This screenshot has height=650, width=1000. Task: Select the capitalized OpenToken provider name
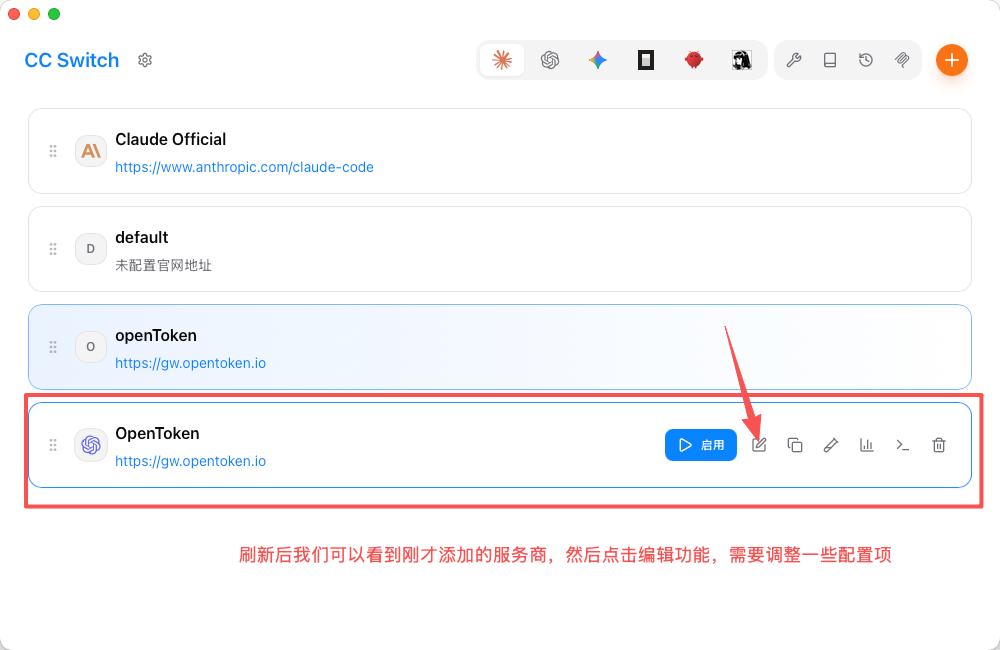pyautogui.click(x=157, y=433)
